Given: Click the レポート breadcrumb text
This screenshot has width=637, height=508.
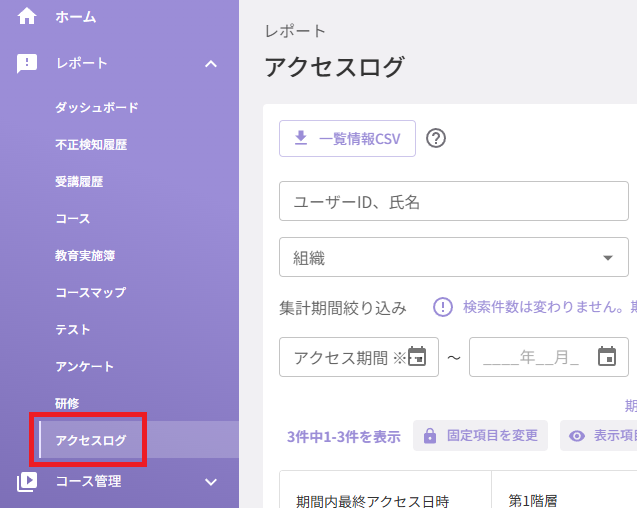Looking at the screenshot, I should [x=295, y=31].
